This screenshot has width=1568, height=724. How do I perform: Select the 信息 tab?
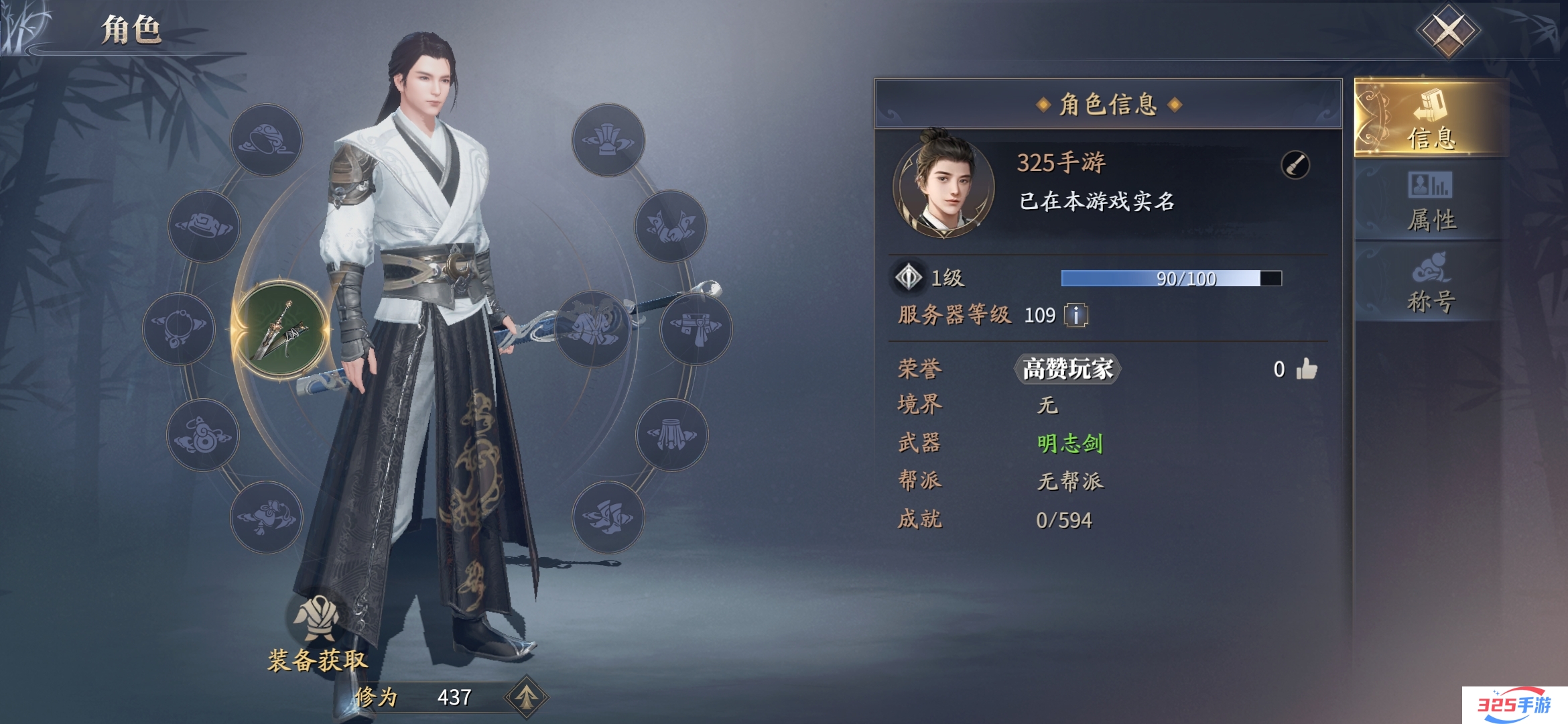[x=1431, y=119]
